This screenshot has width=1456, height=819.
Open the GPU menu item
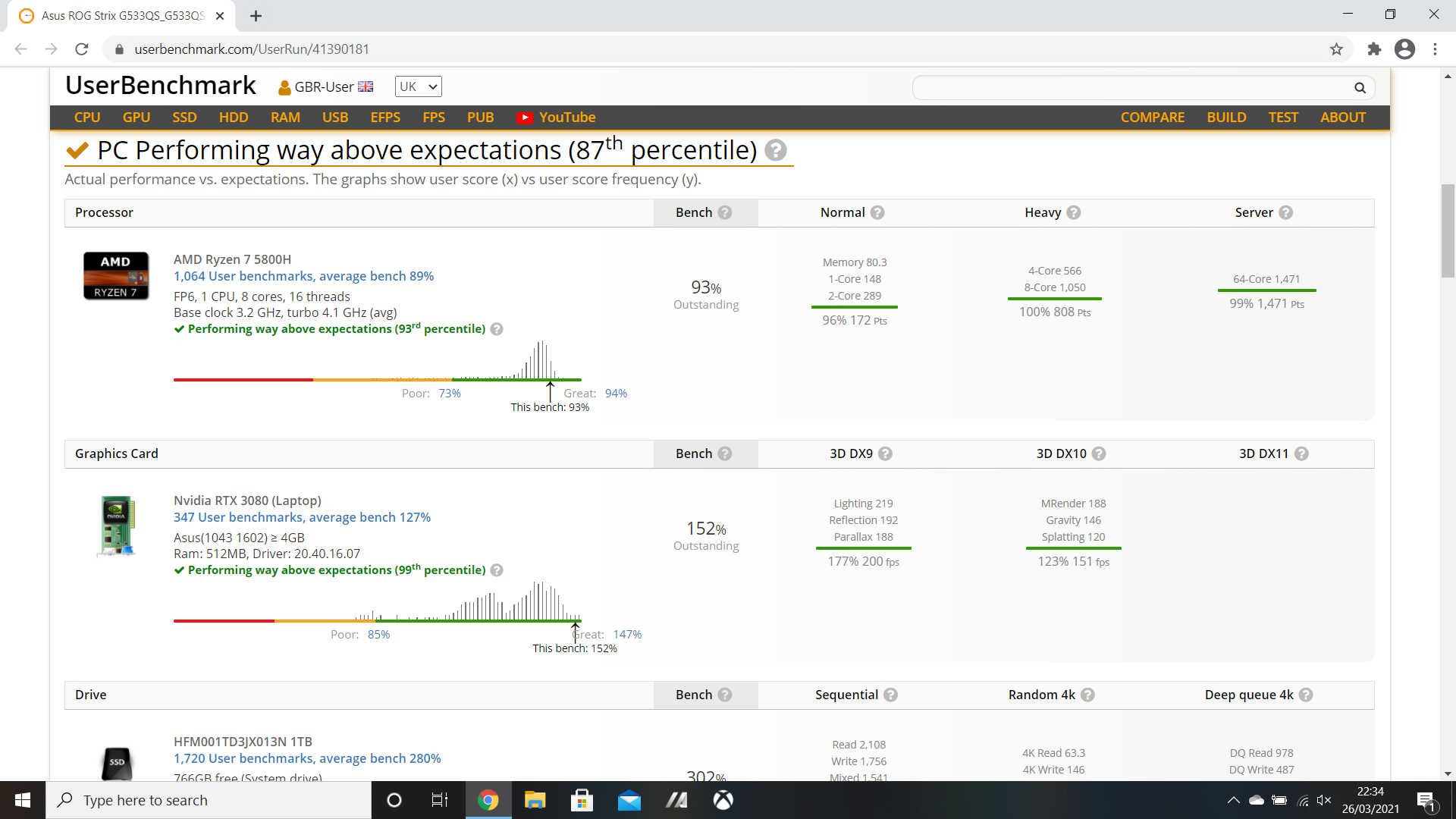(x=136, y=118)
